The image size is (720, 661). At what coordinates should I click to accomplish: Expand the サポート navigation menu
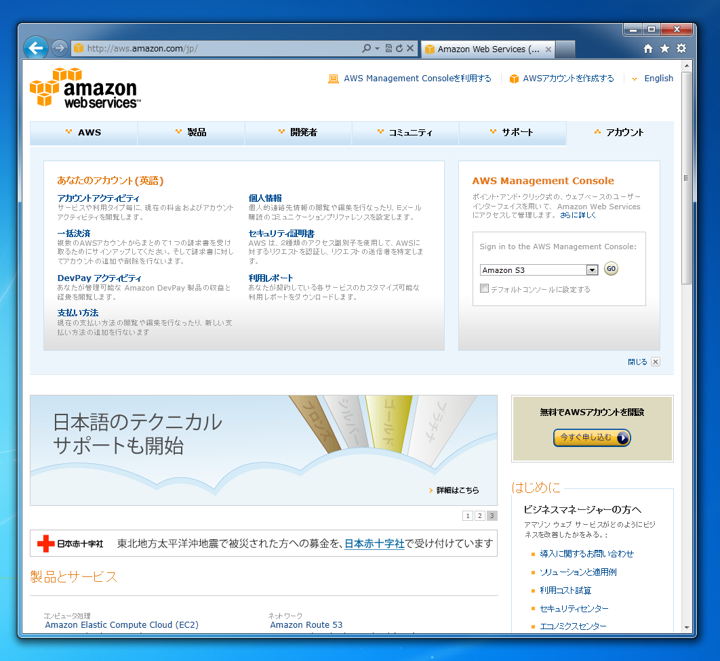click(512, 133)
